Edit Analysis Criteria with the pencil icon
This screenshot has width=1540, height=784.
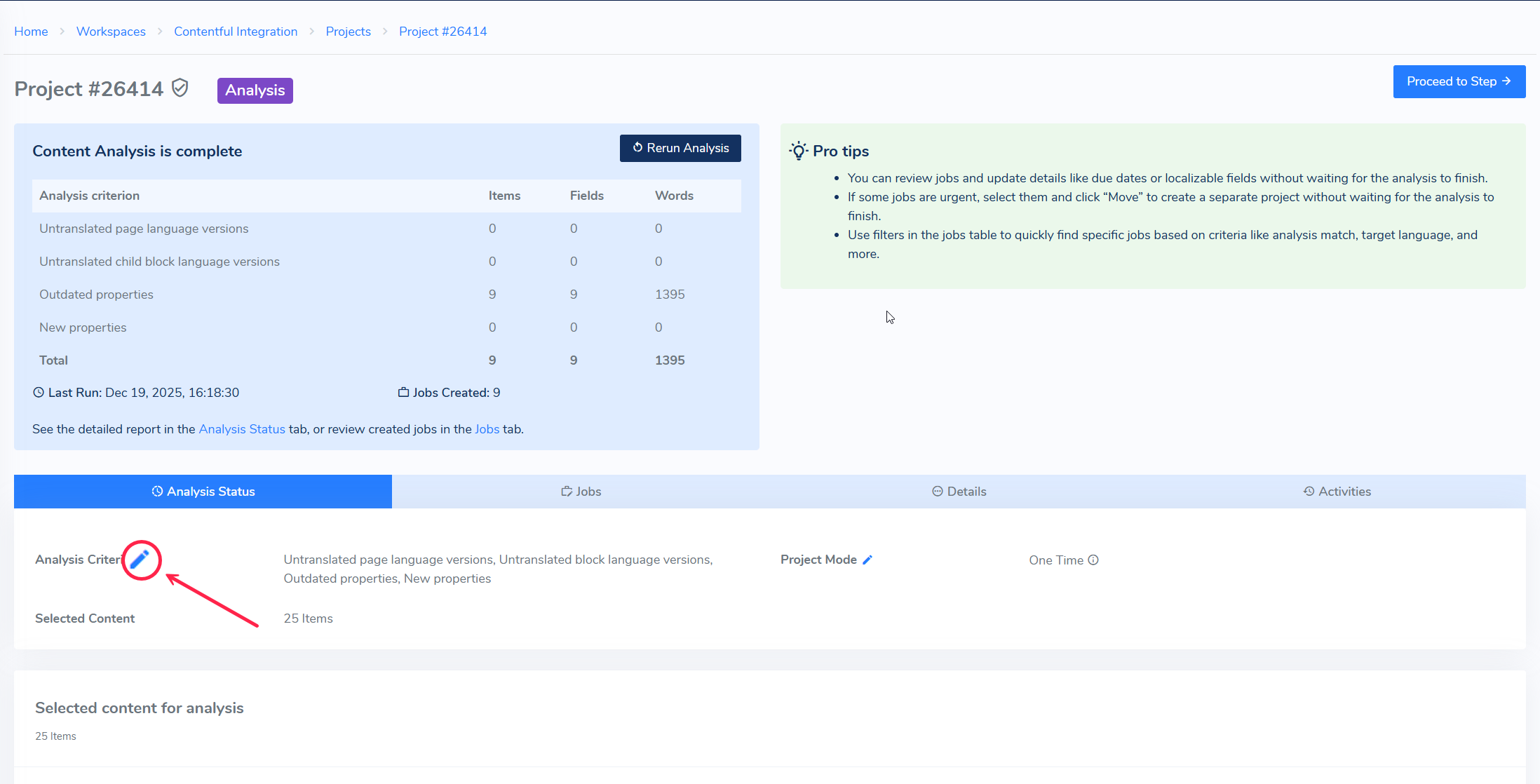(x=140, y=560)
